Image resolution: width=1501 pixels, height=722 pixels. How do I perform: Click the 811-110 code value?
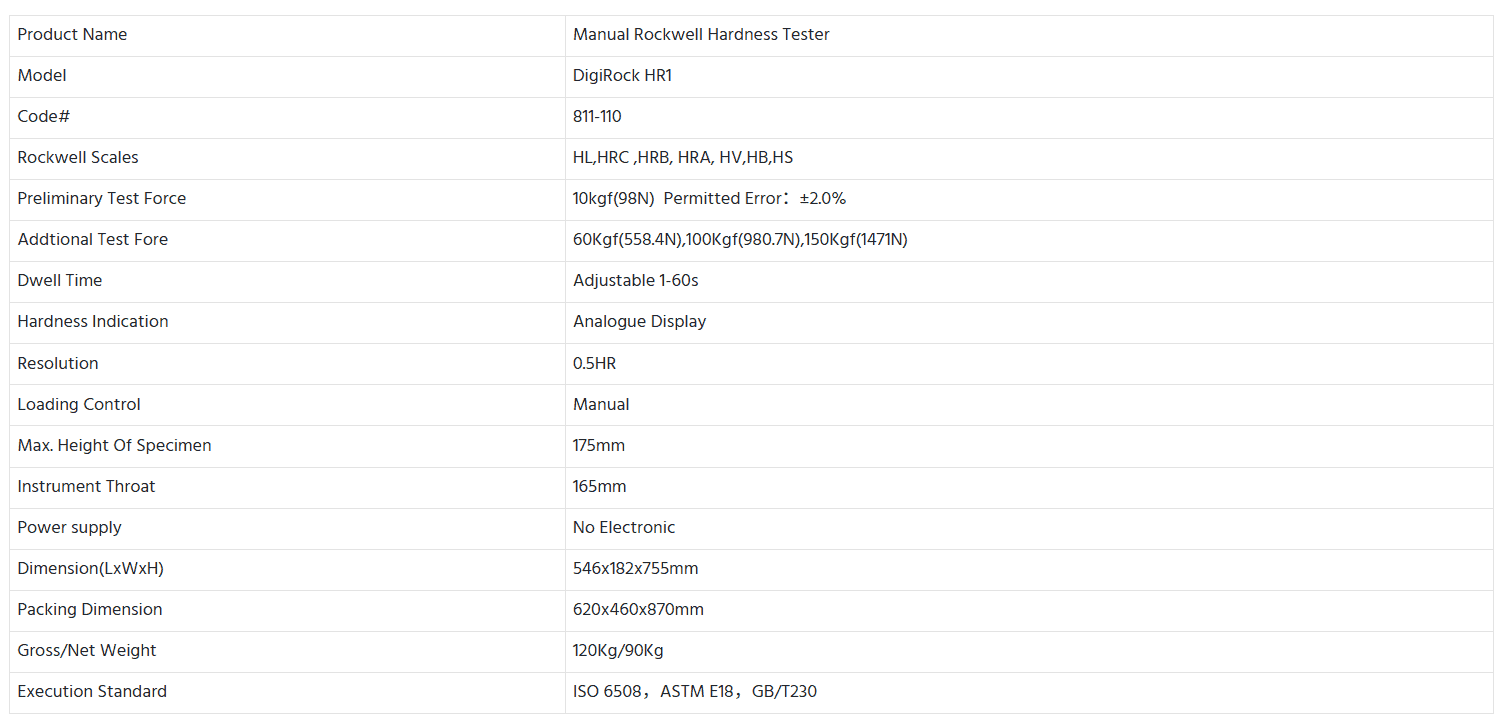click(x=597, y=117)
